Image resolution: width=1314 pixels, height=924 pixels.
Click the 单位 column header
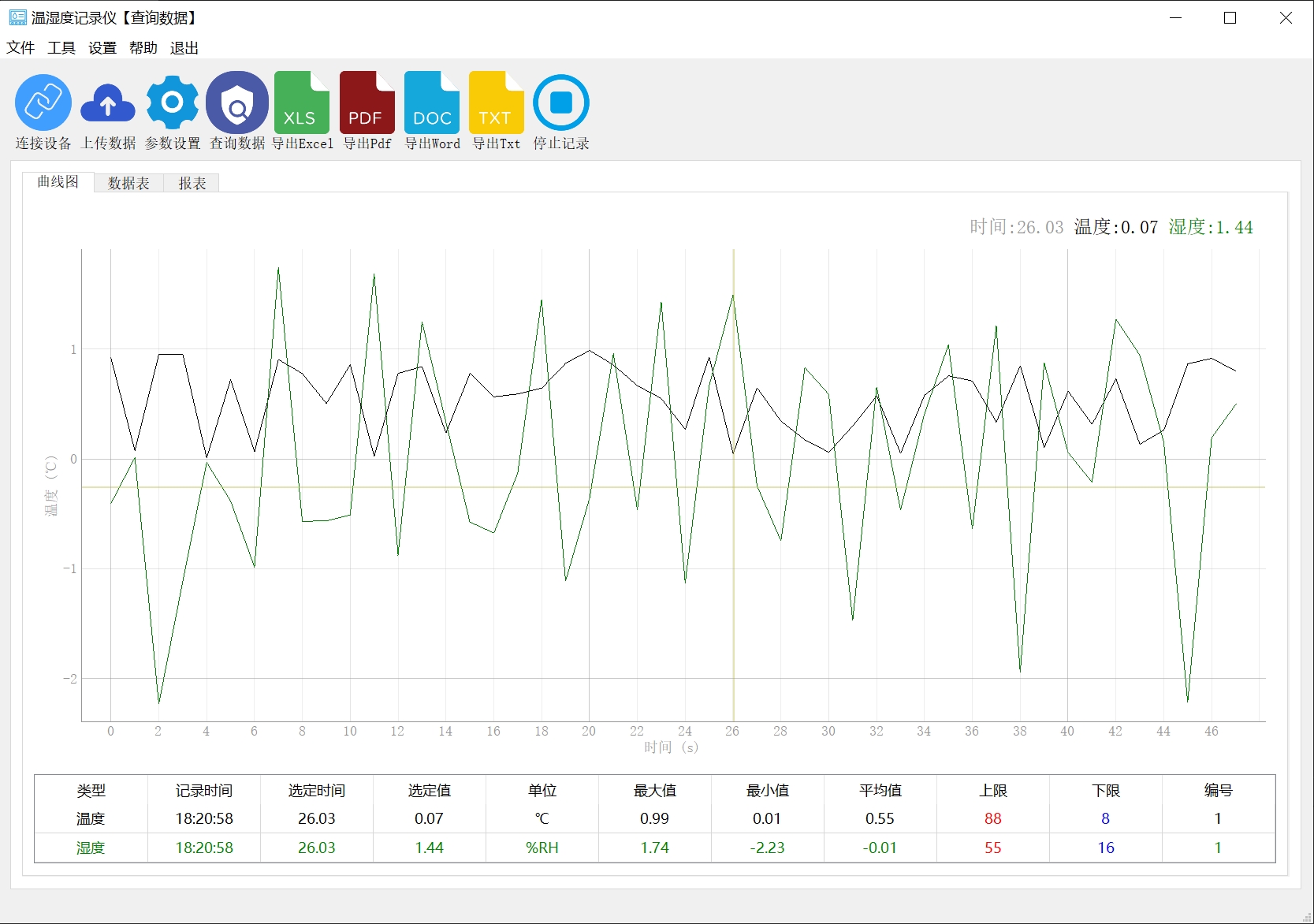pyautogui.click(x=542, y=791)
